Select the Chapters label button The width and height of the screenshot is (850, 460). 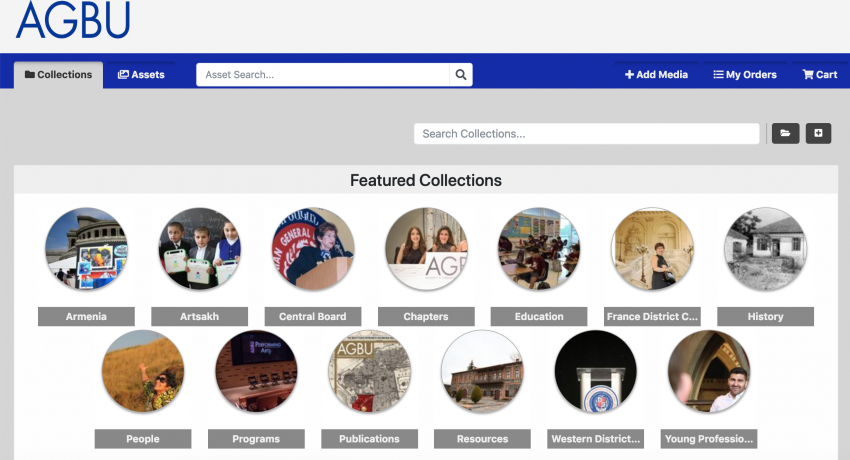pos(426,316)
